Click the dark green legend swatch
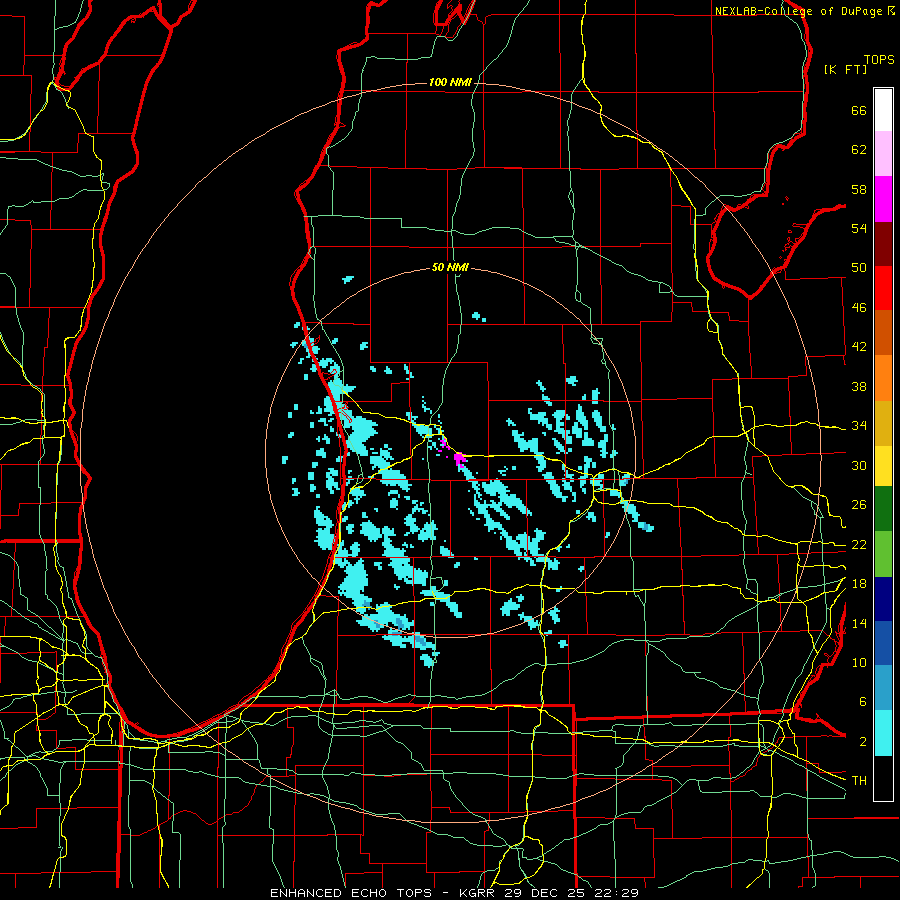The image size is (900, 900). pos(883,509)
